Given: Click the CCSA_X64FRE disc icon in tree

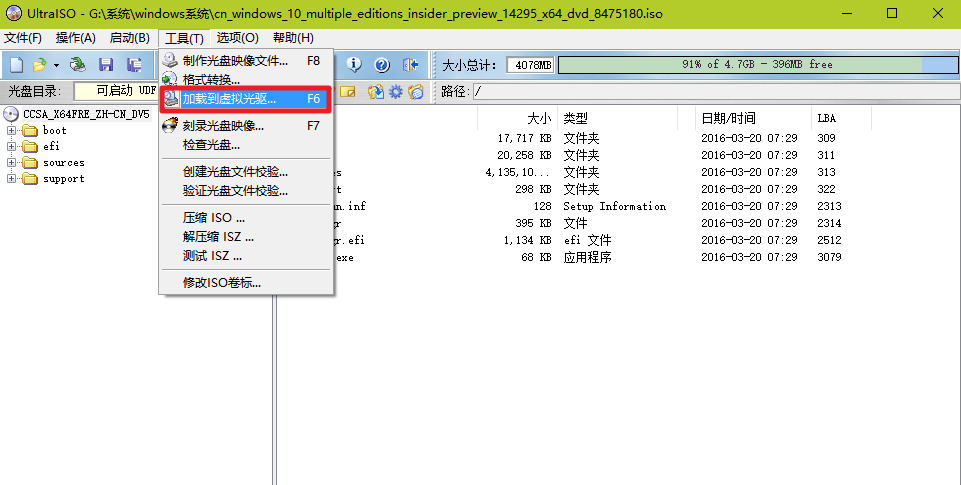Looking at the screenshot, I should (x=12, y=114).
